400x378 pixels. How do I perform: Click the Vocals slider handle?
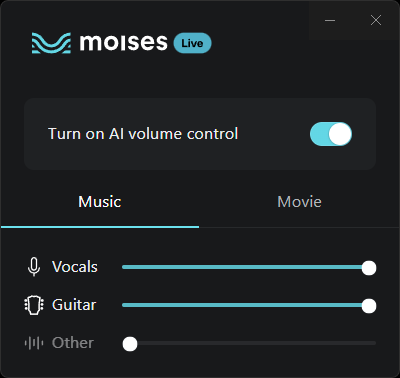pos(369,268)
